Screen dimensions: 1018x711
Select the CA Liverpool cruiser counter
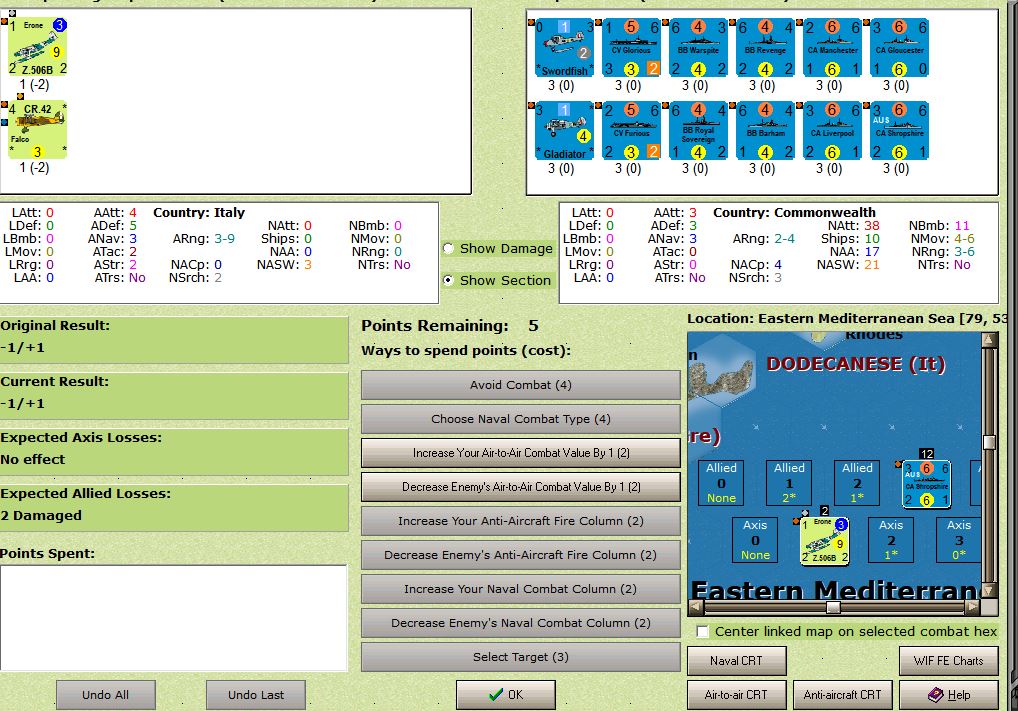click(832, 130)
